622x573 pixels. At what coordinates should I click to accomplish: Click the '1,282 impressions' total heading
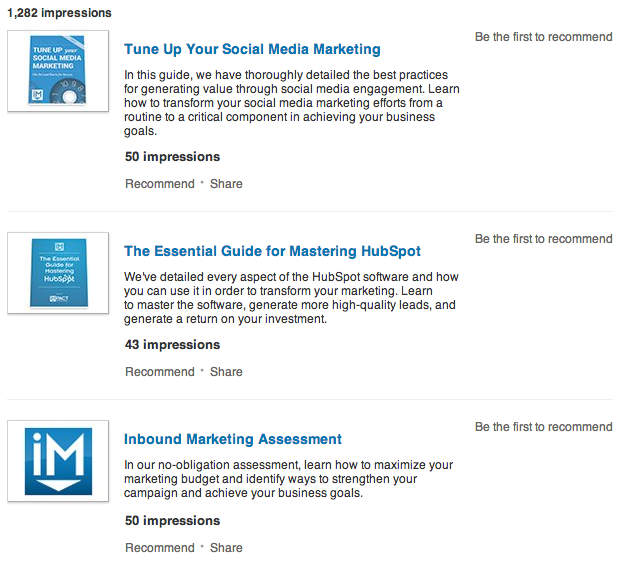59,13
